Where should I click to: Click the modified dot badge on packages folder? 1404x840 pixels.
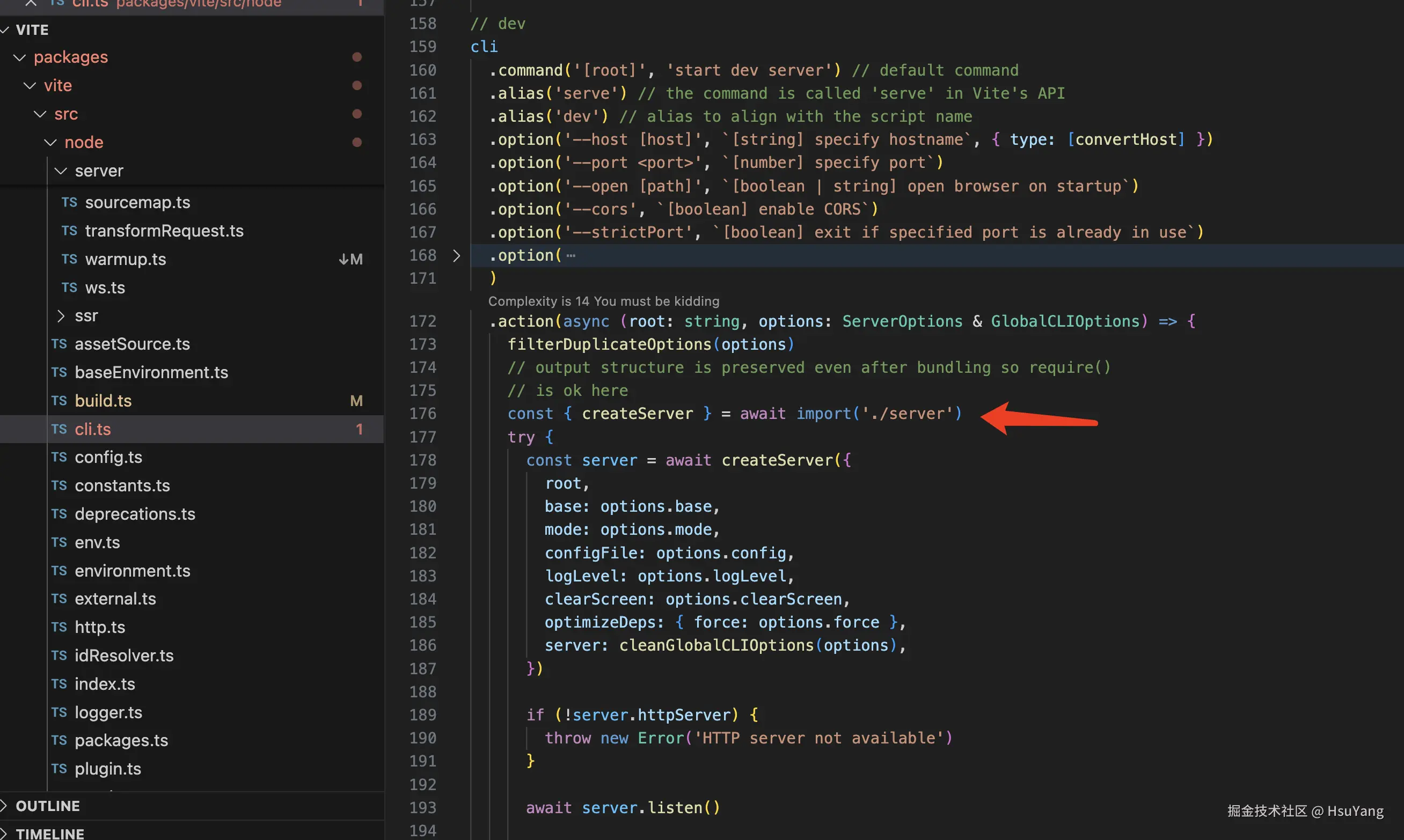(x=357, y=57)
